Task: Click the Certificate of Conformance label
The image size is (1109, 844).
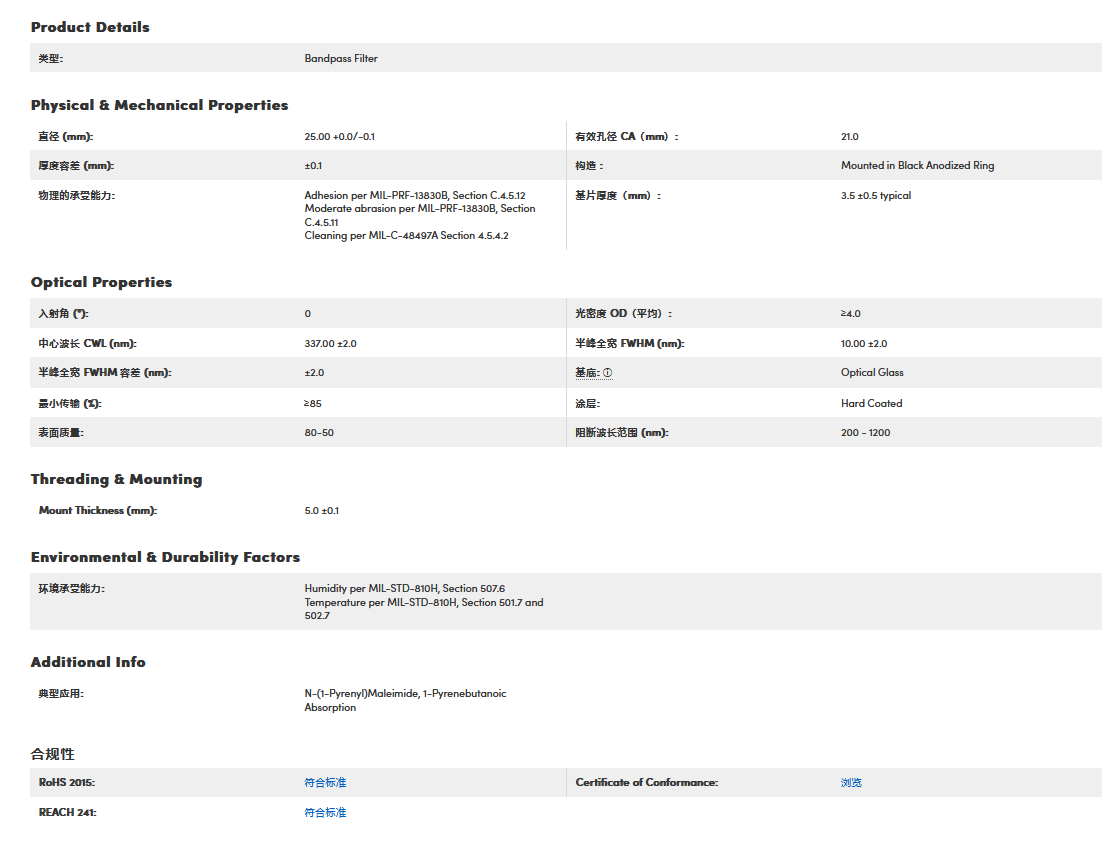Action: point(646,782)
